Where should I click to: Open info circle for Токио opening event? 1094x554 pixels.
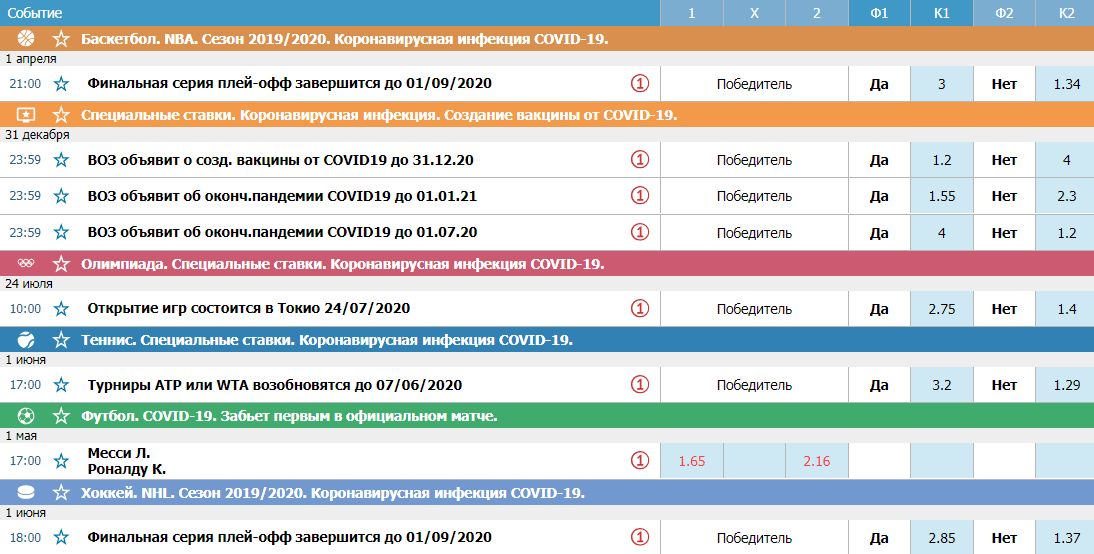pos(640,308)
